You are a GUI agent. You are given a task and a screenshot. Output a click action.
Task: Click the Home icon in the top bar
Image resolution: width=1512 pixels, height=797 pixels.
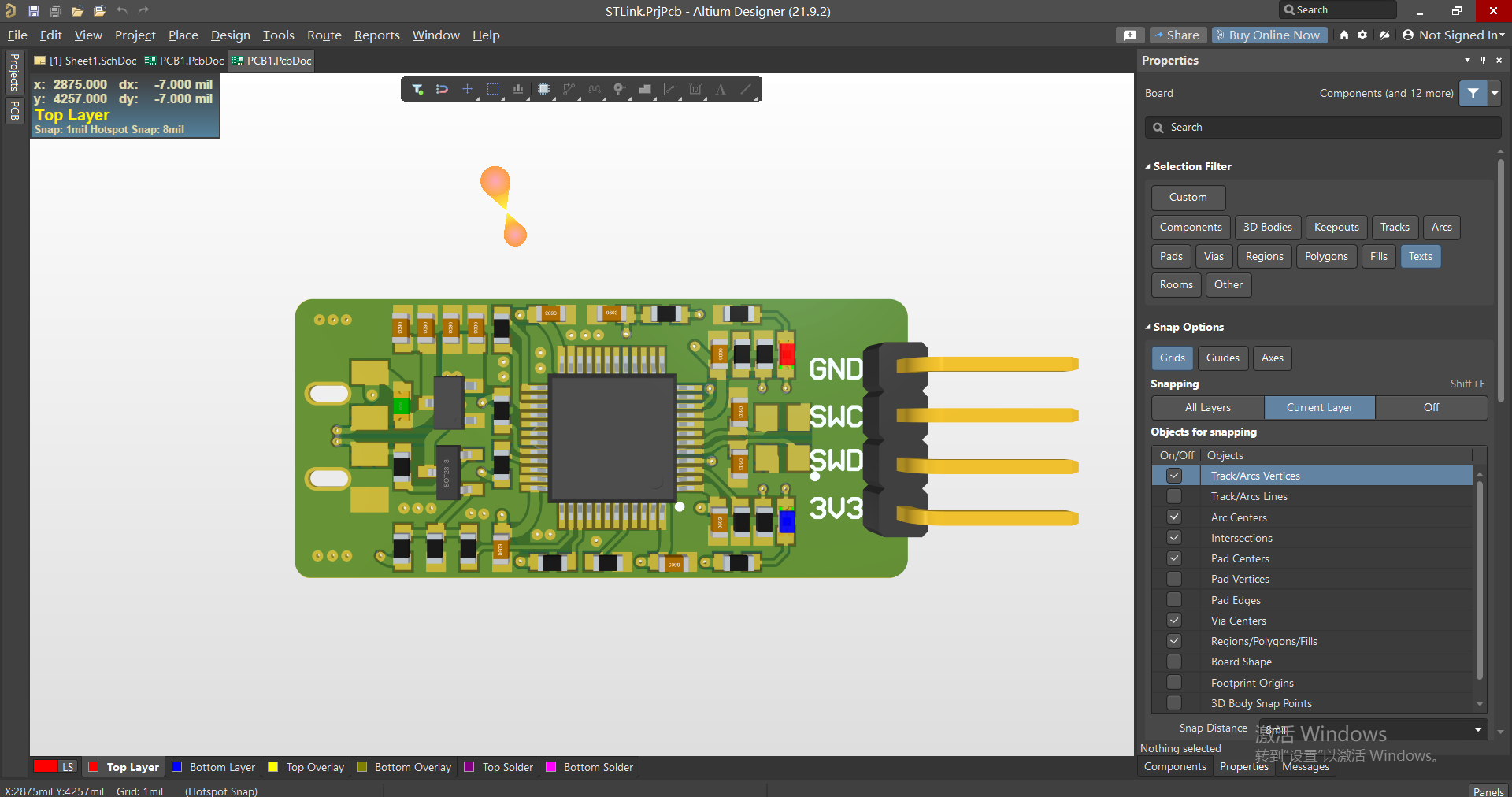[x=1344, y=35]
